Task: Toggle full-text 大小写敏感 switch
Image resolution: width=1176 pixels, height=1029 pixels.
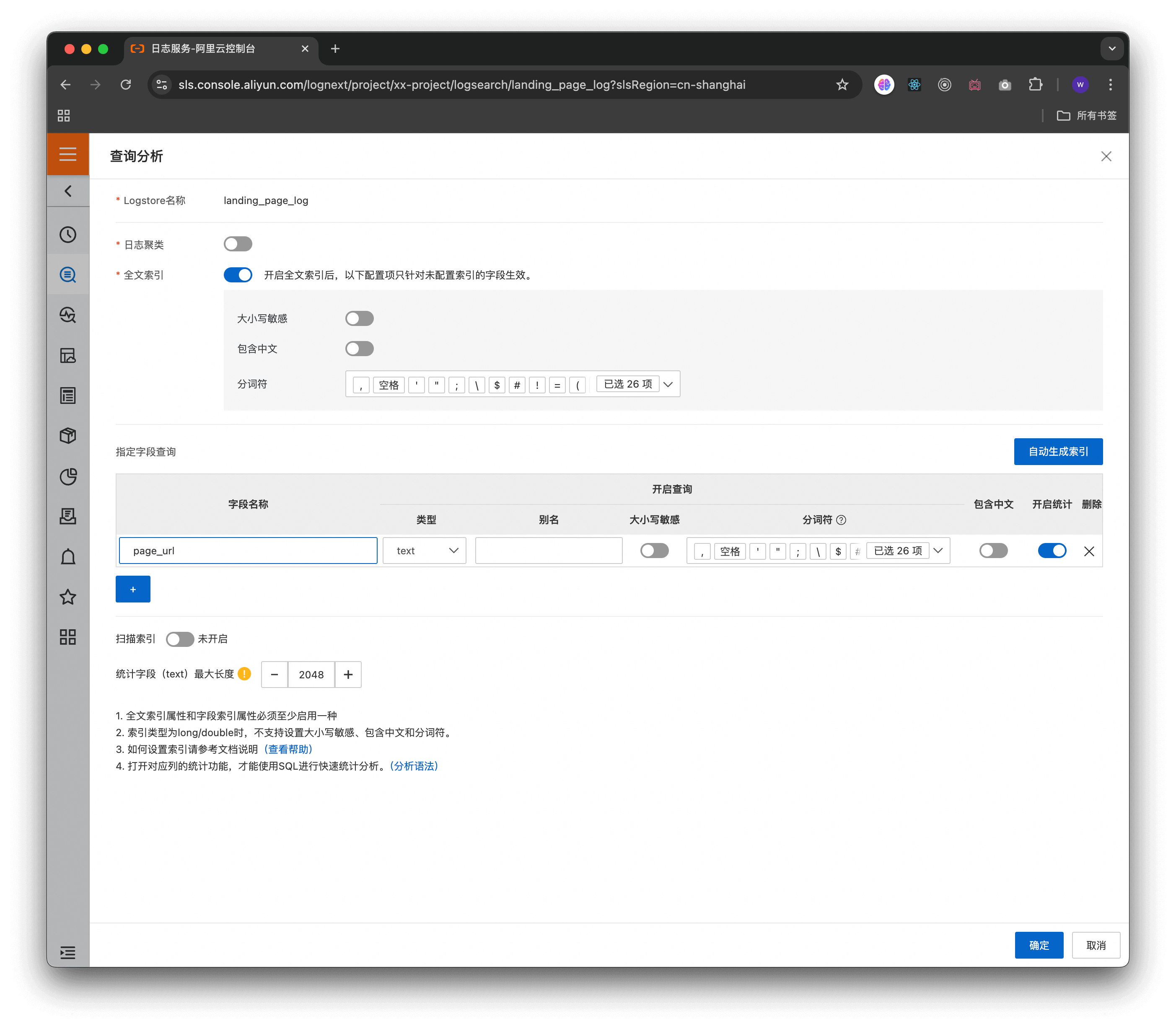Action: [x=360, y=318]
